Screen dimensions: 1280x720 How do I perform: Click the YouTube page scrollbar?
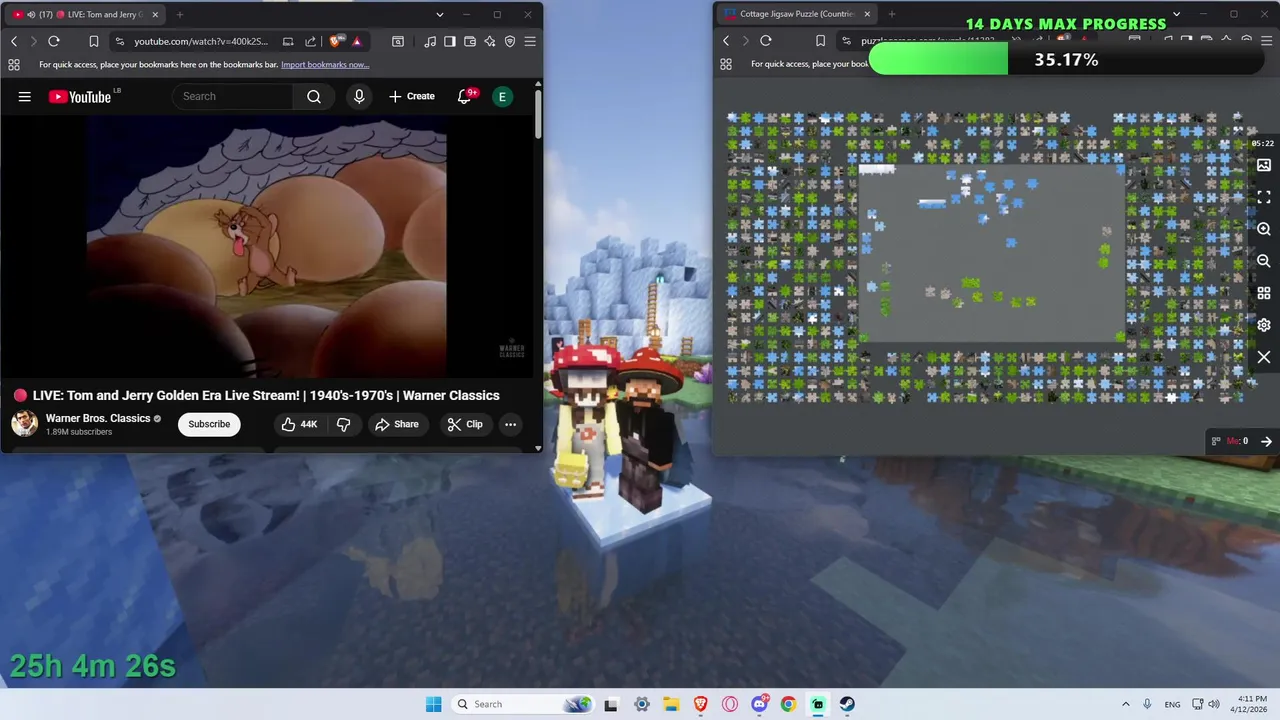click(538, 115)
